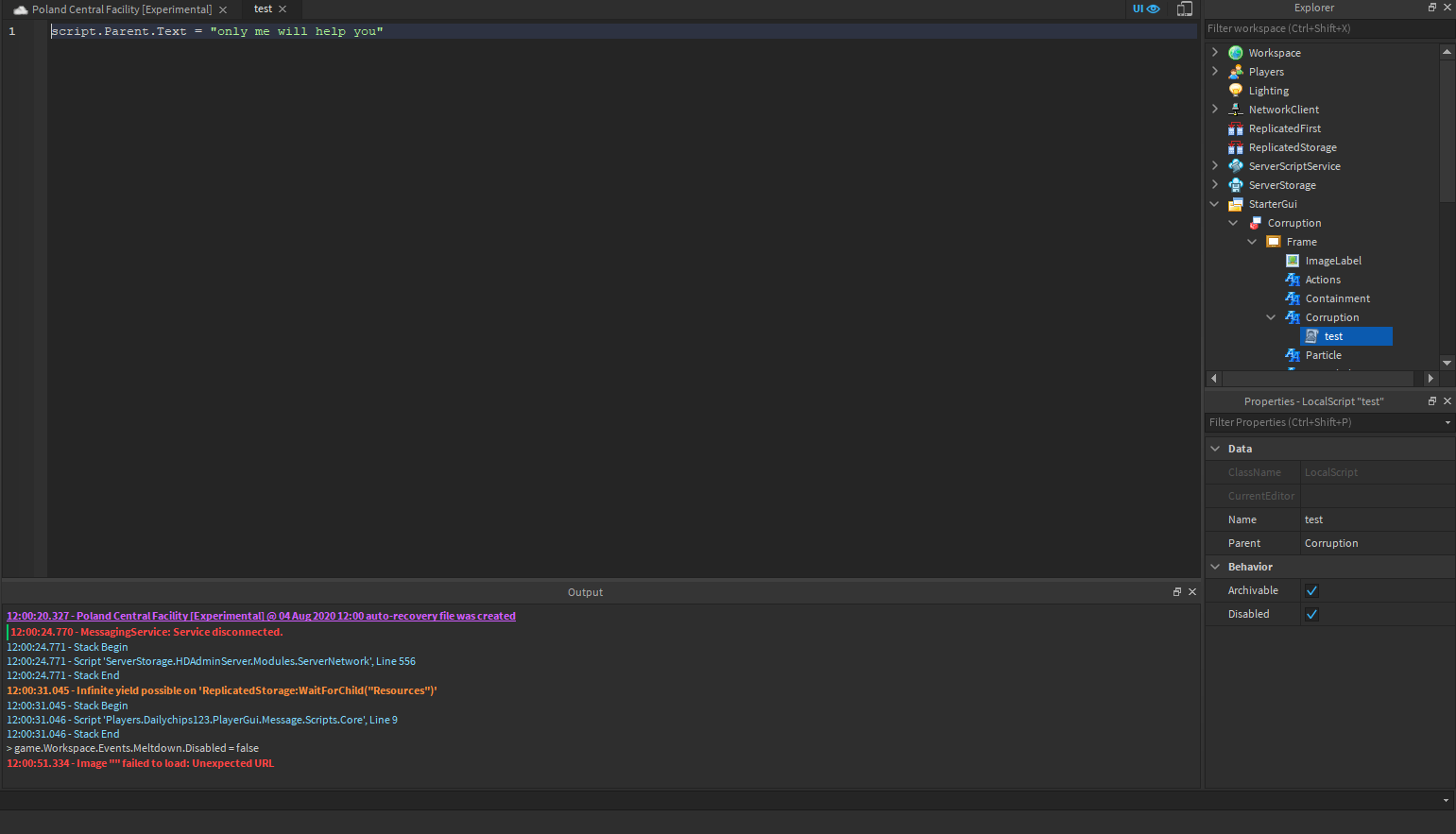Expand the Players tree node
Viewport: 1456px width, 834px height.
coord(1215,72)
